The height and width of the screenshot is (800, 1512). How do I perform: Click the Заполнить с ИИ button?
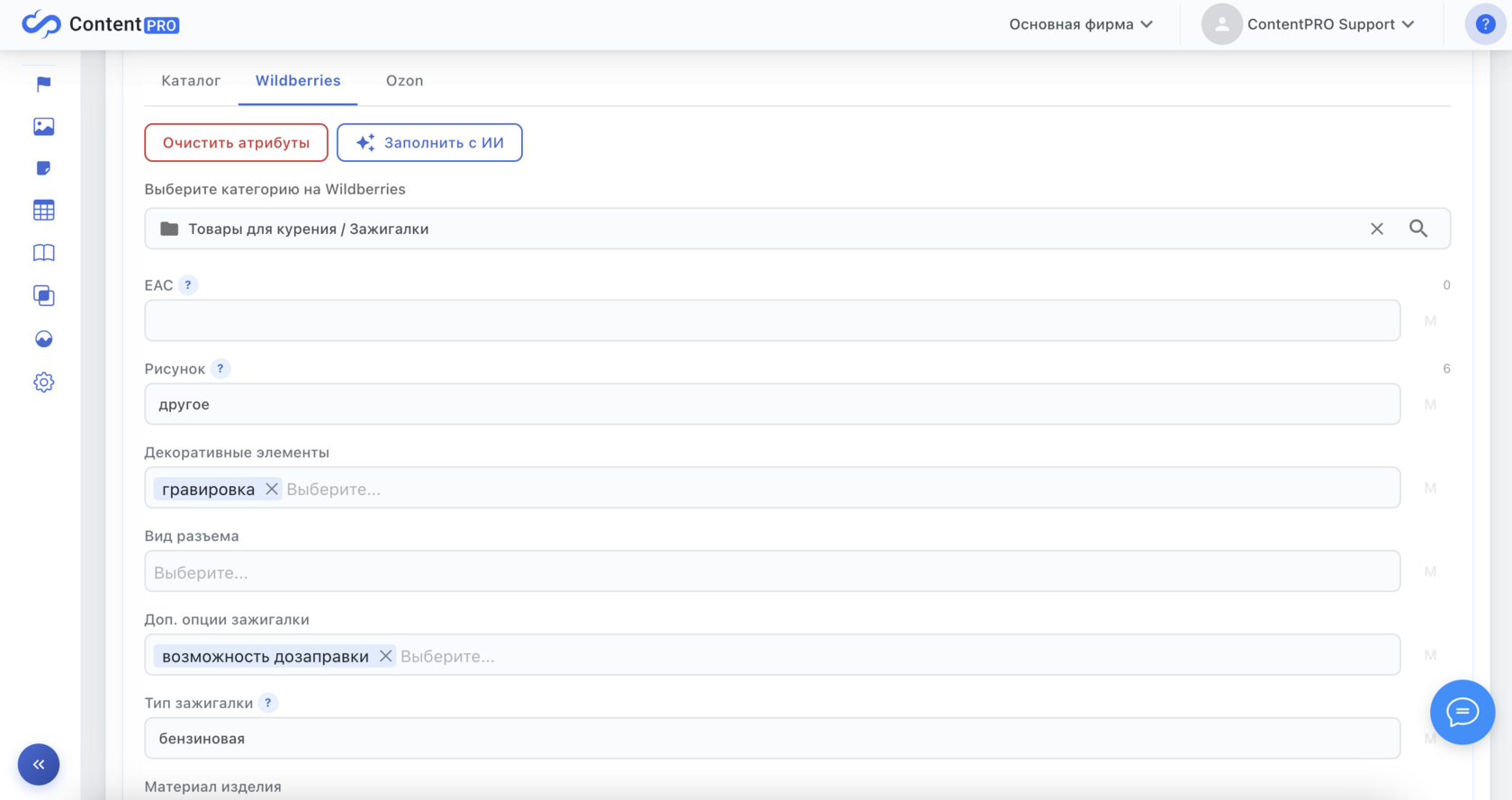tap(429, 143)
